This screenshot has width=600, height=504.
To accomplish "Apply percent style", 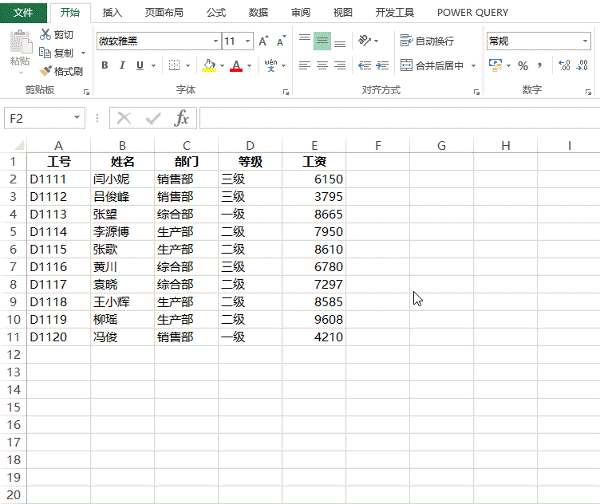I will point(523,65).
